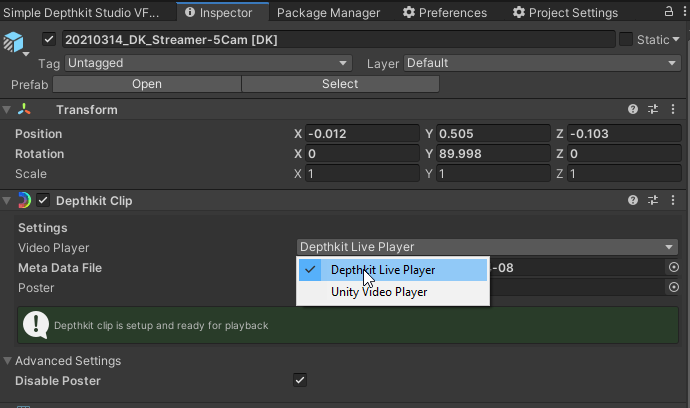Open the Tag dropdown showing Untagged
This screenshot has height=408, width=690.
click(208, 63)
